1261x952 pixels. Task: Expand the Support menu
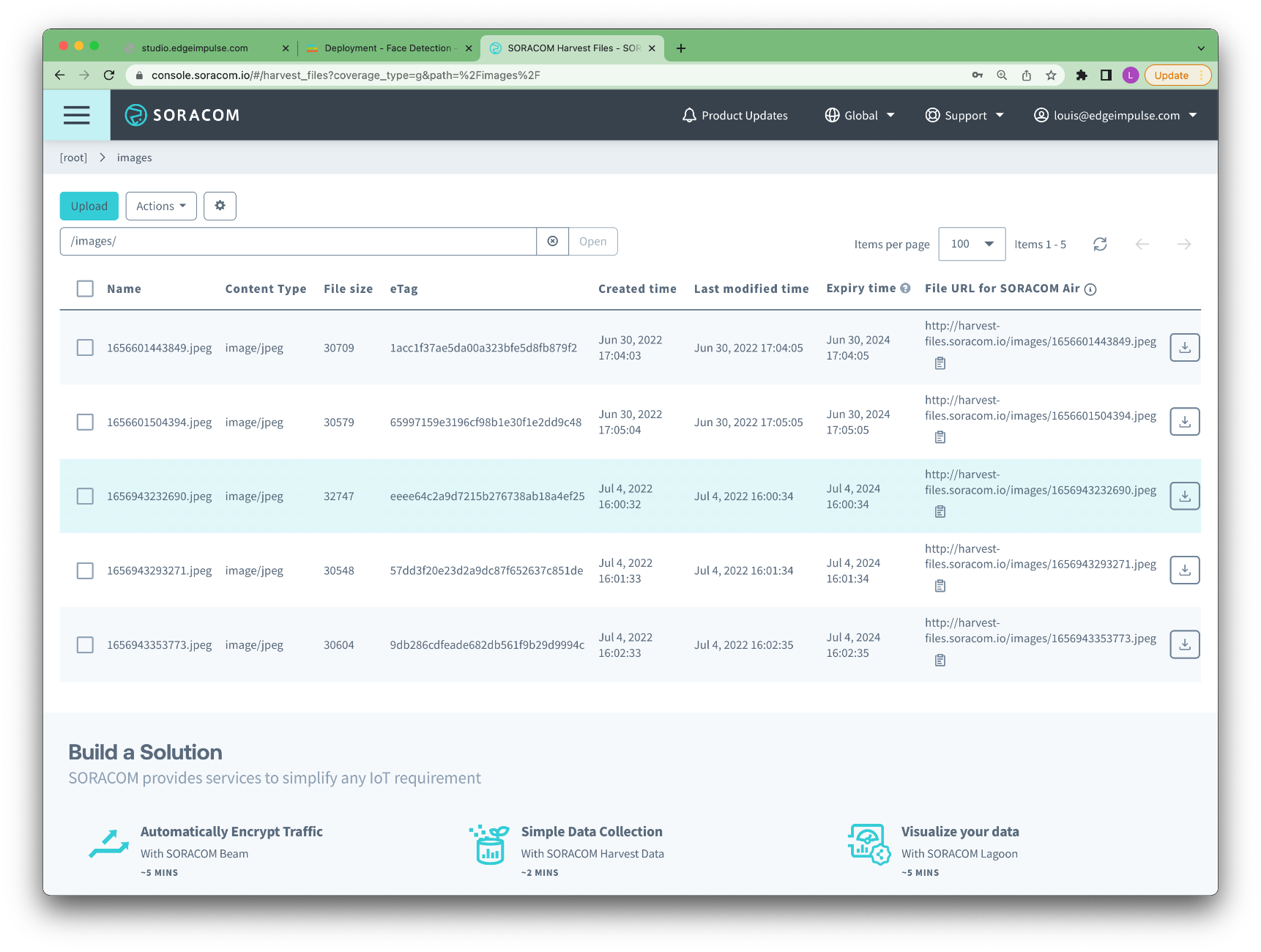[x=964, y=115]
